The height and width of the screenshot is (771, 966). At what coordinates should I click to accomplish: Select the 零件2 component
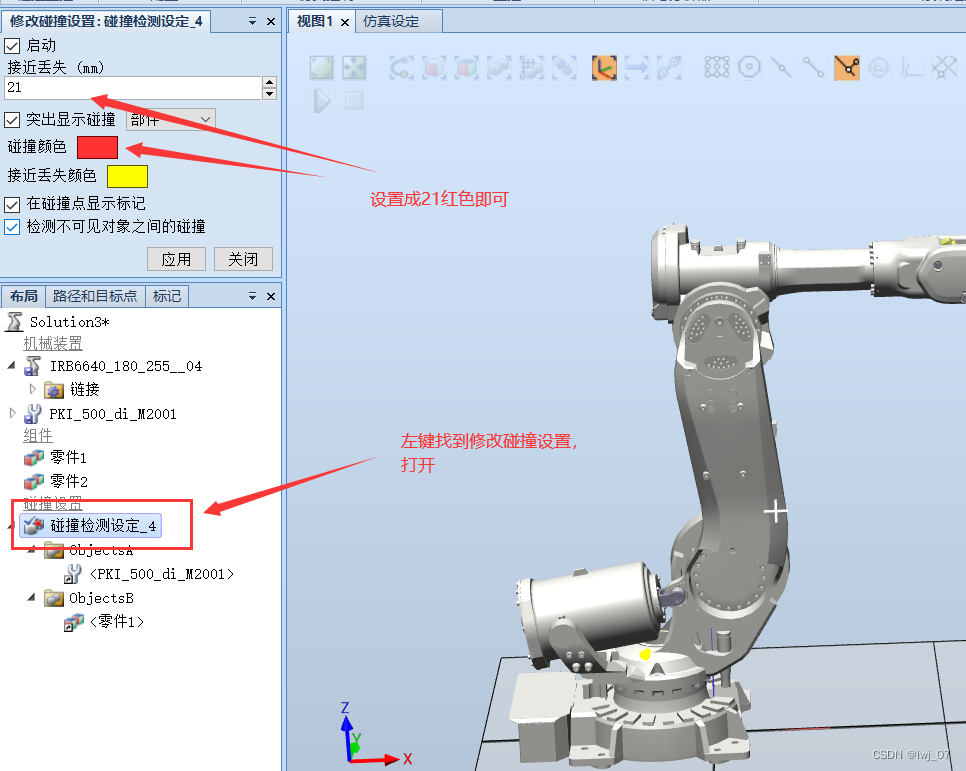point(55,481)
